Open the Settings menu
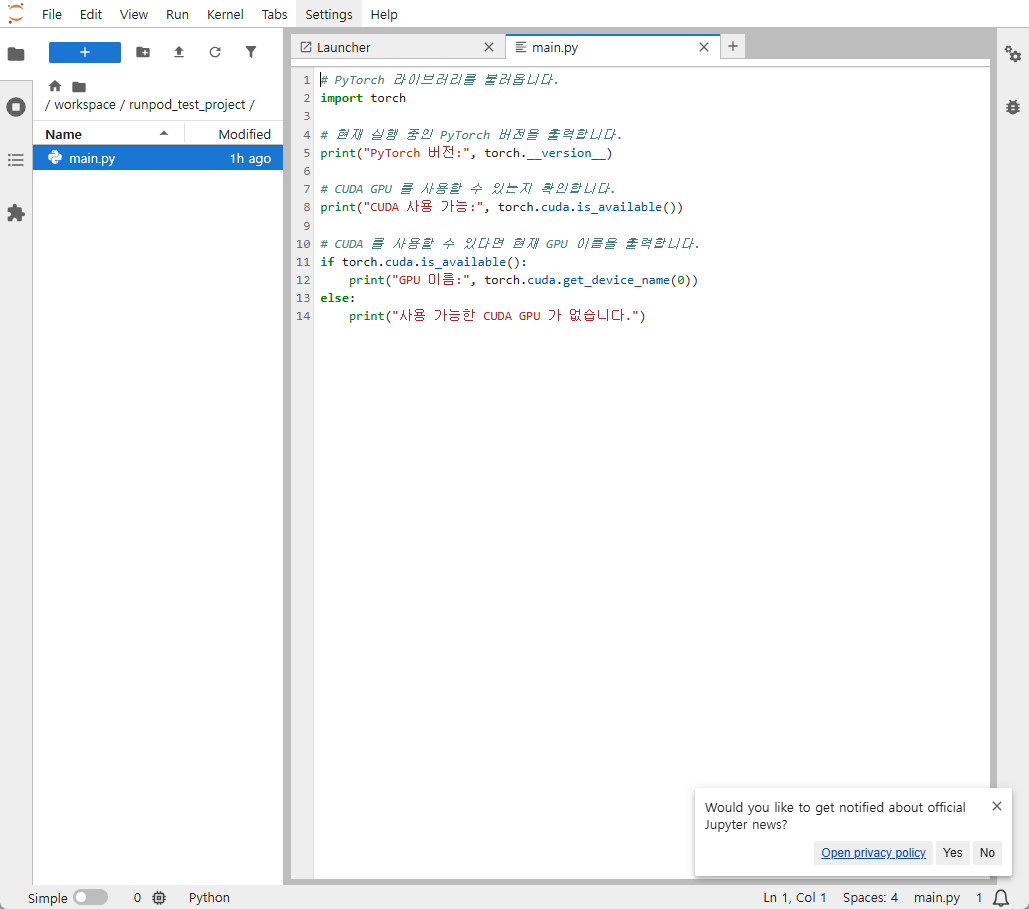This screenshot has width=1029, height=909. pyautogui.click(x=329, y=14)
